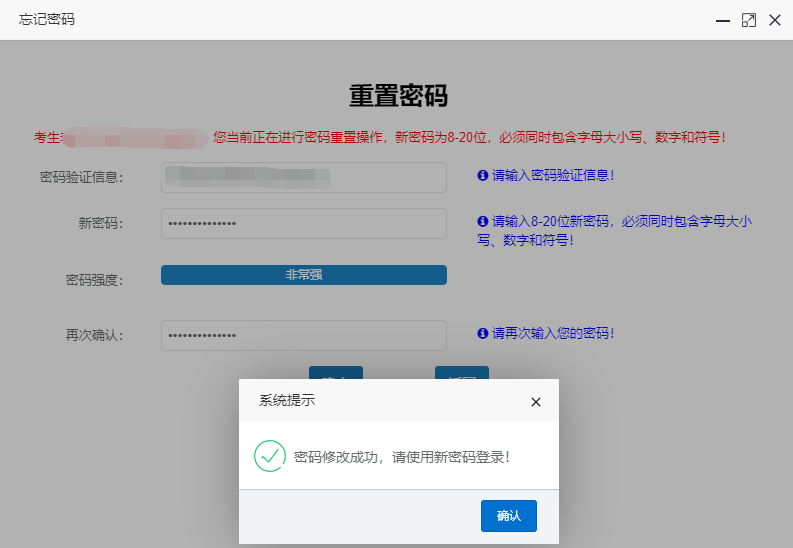
Task: Click the 新密码 field label
Action: tap(101, 223)
